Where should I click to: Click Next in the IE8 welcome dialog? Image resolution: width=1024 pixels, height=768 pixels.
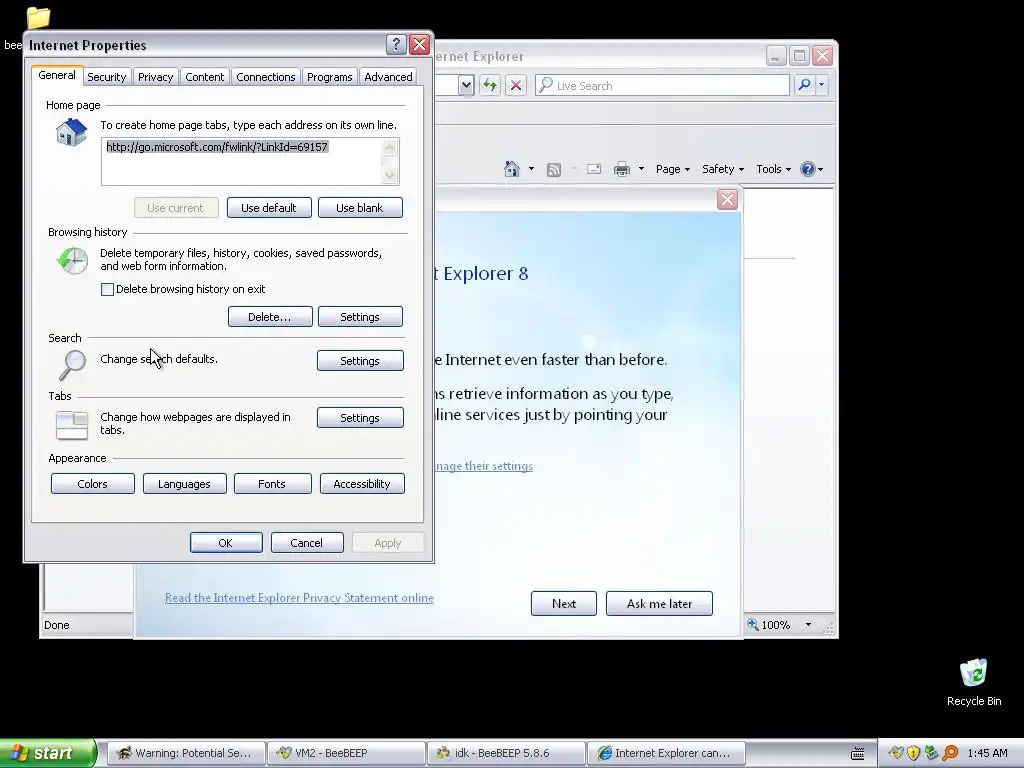(x=564, y=603)
